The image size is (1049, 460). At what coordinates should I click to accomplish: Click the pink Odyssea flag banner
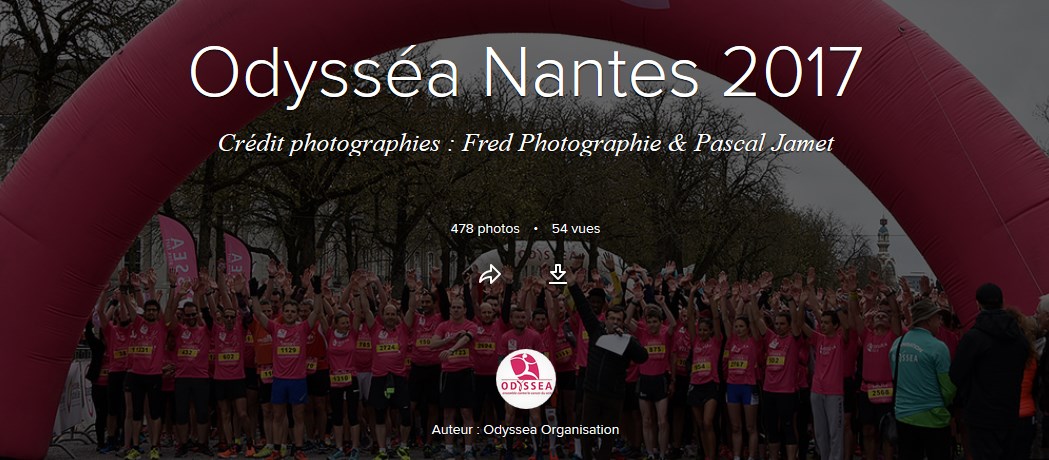tap(178, 246)
